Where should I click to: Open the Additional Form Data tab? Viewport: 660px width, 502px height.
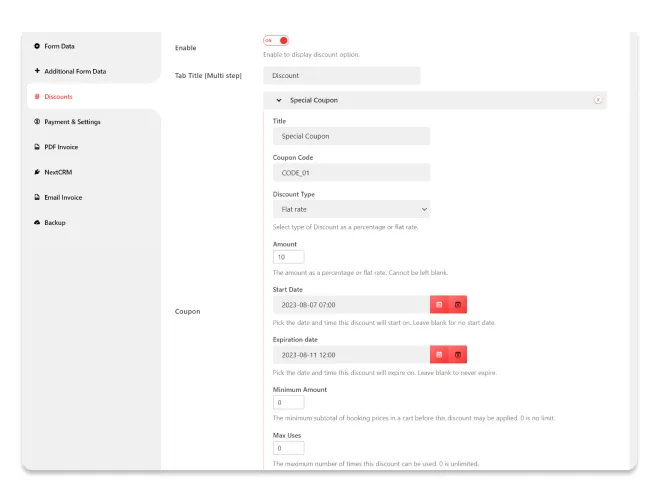point(74,71)
